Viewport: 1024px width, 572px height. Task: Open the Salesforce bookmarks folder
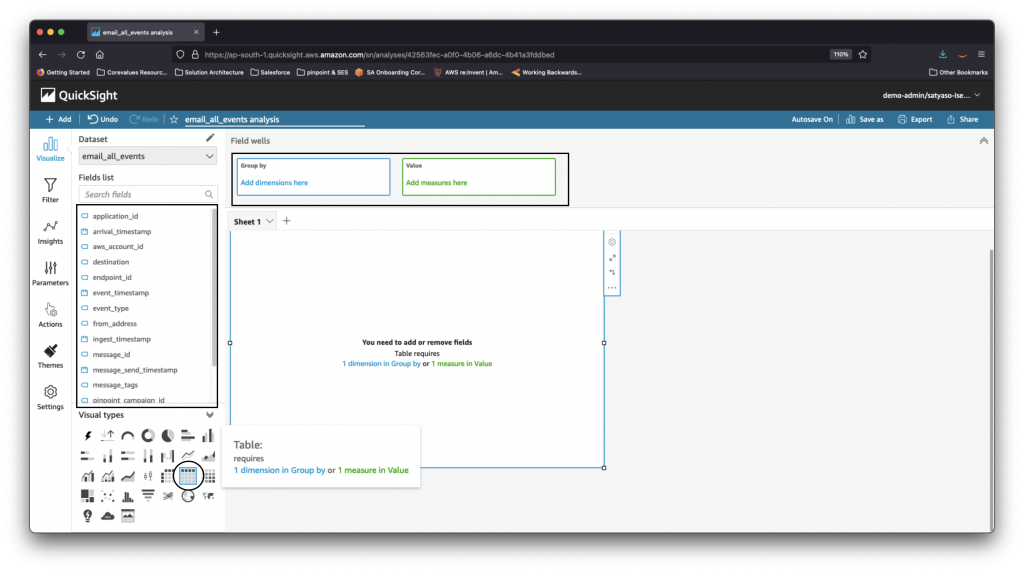270,72
